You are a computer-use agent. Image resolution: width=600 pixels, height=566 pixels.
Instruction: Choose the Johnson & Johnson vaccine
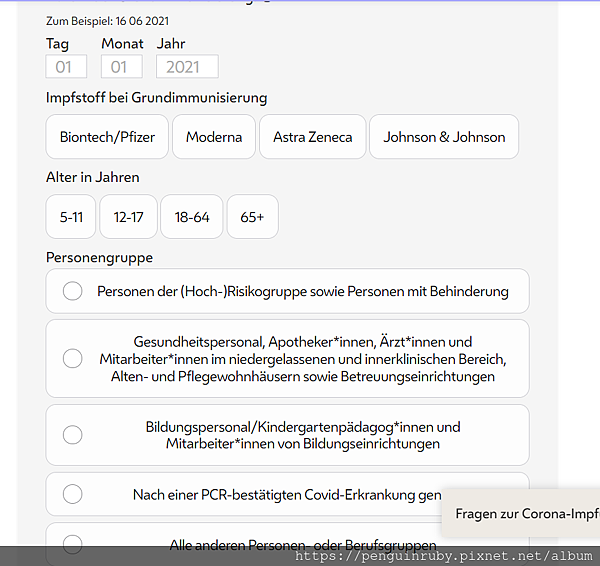coord(444,137)
